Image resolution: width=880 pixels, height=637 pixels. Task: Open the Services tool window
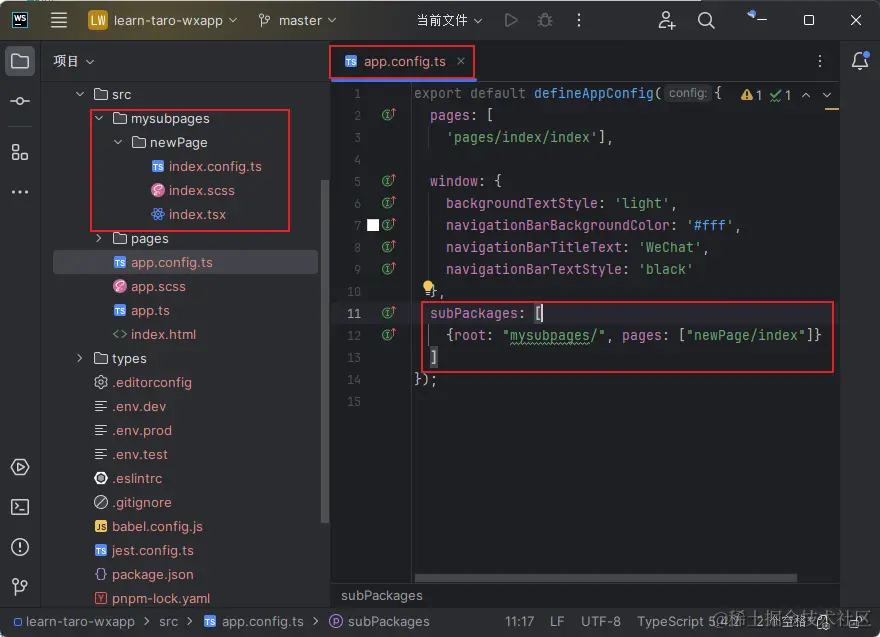pyautogui.click(x=20, y=467)
